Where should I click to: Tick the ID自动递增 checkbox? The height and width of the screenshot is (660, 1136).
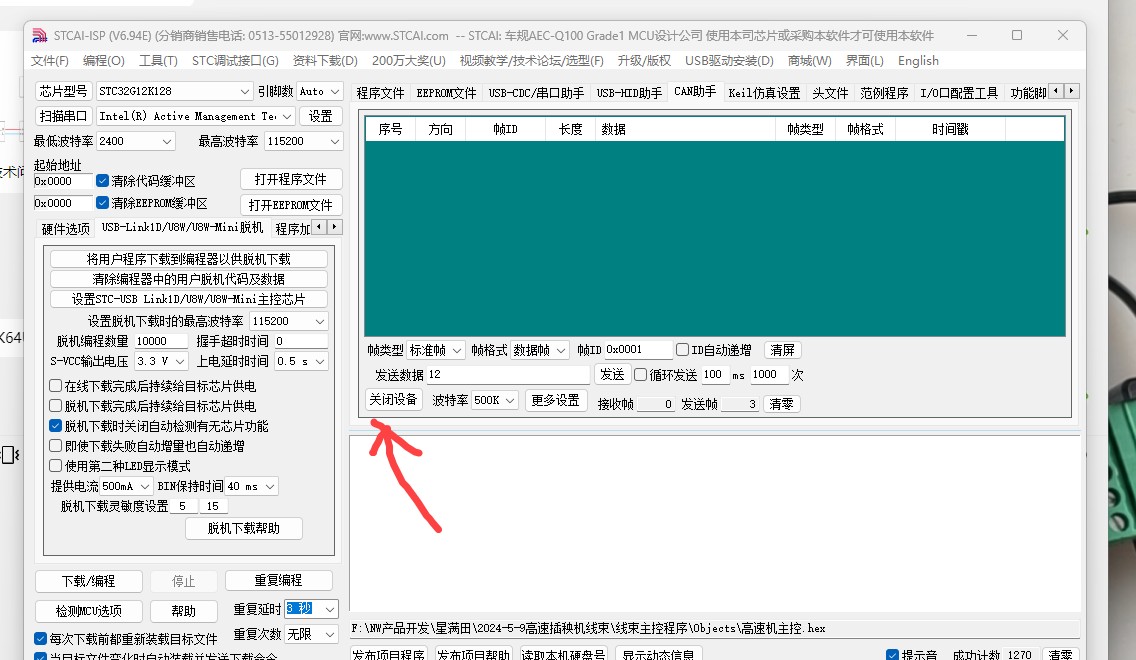[x=682, y=350]
